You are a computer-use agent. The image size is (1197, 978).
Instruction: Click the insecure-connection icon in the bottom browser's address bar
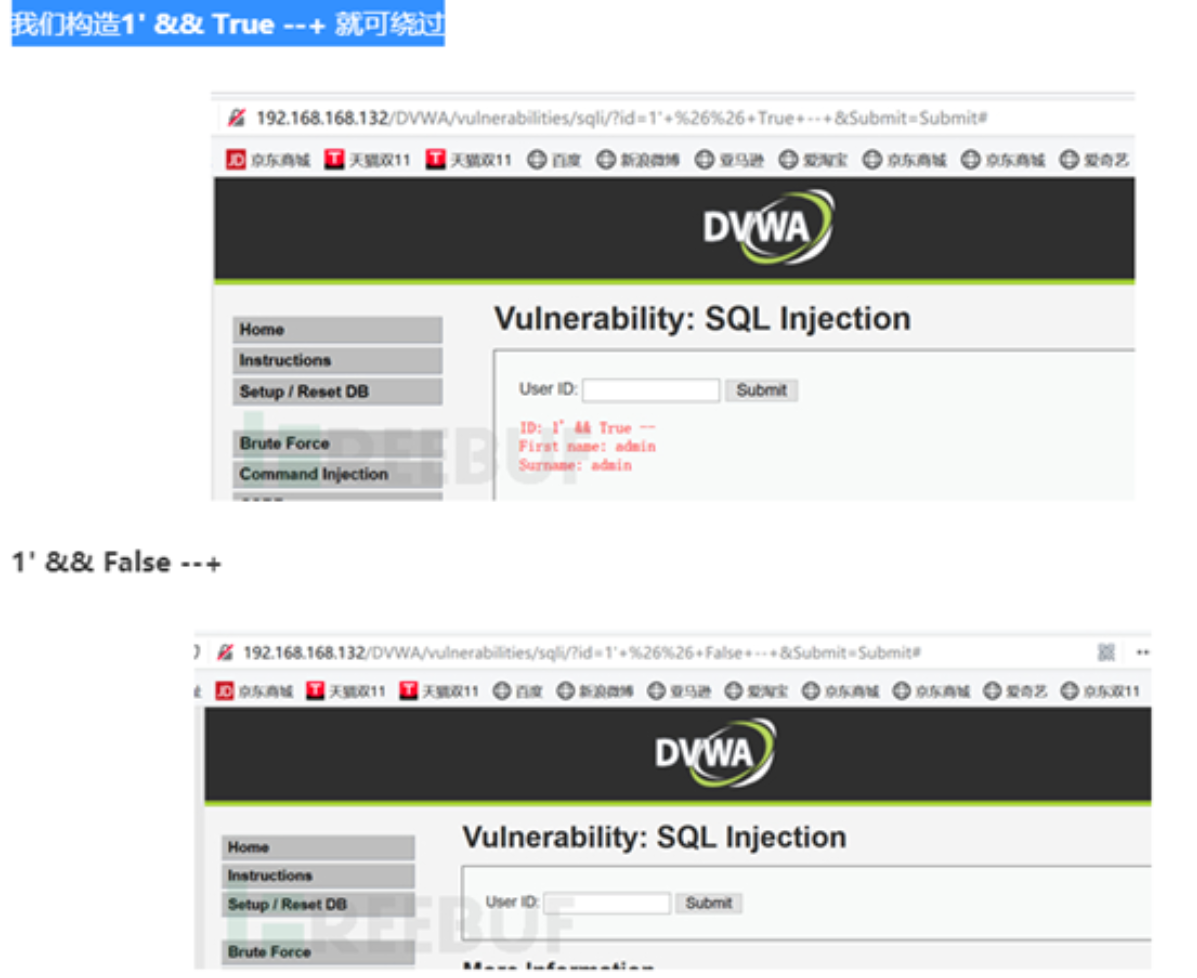(224, 652)
